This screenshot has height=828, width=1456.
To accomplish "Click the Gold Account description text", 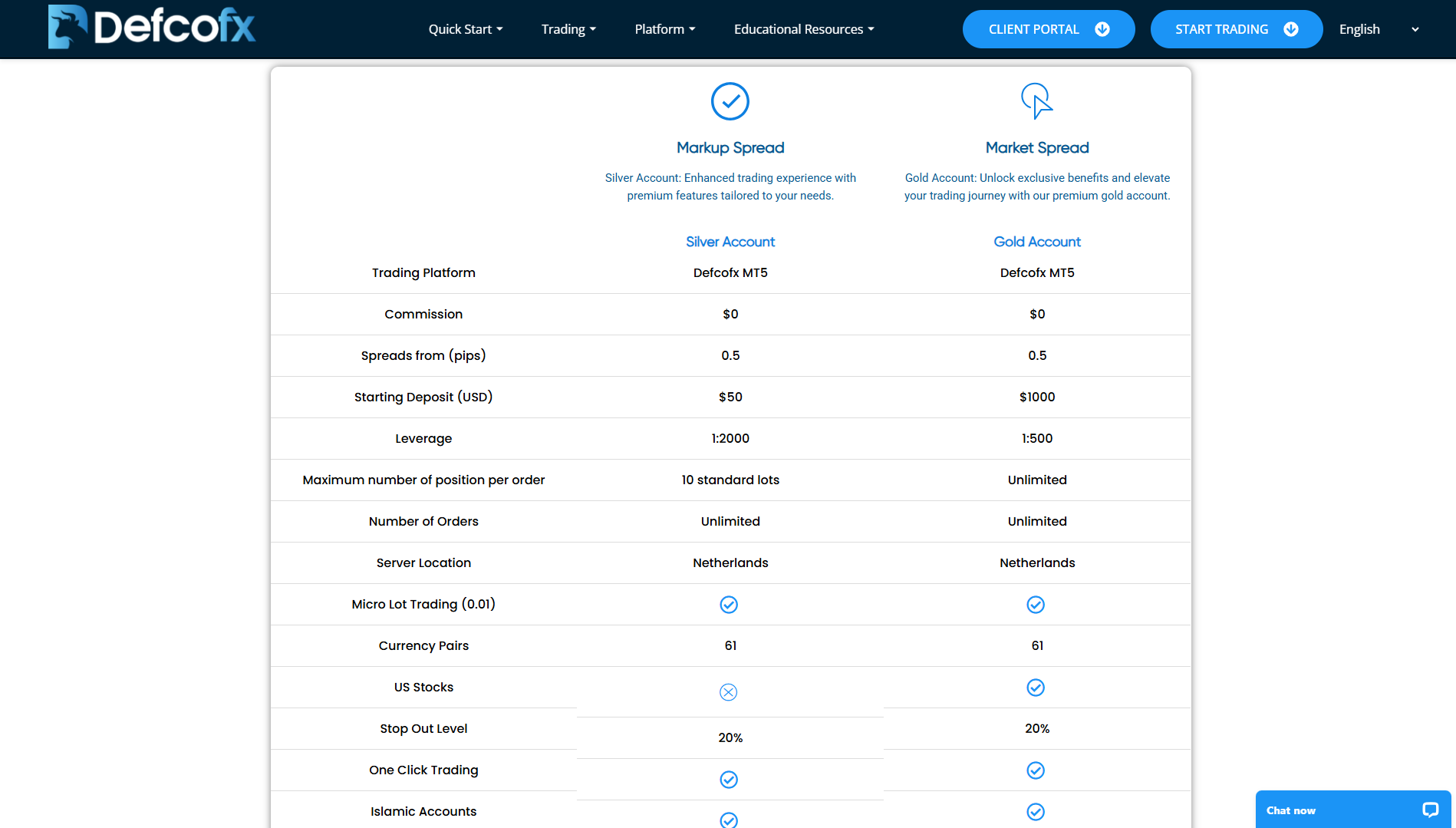I will point(1037,186).
